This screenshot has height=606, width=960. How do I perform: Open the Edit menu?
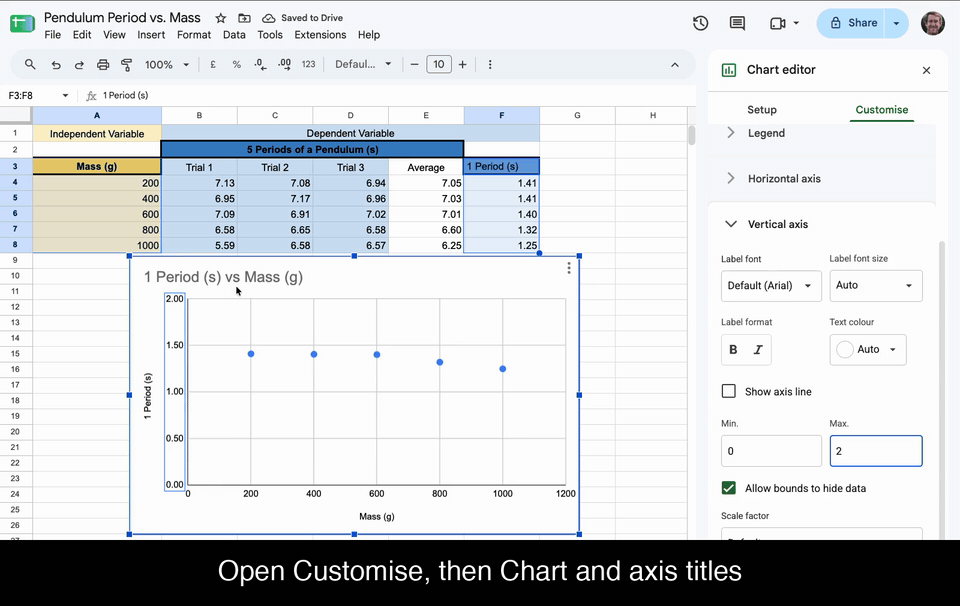point(82,35)
